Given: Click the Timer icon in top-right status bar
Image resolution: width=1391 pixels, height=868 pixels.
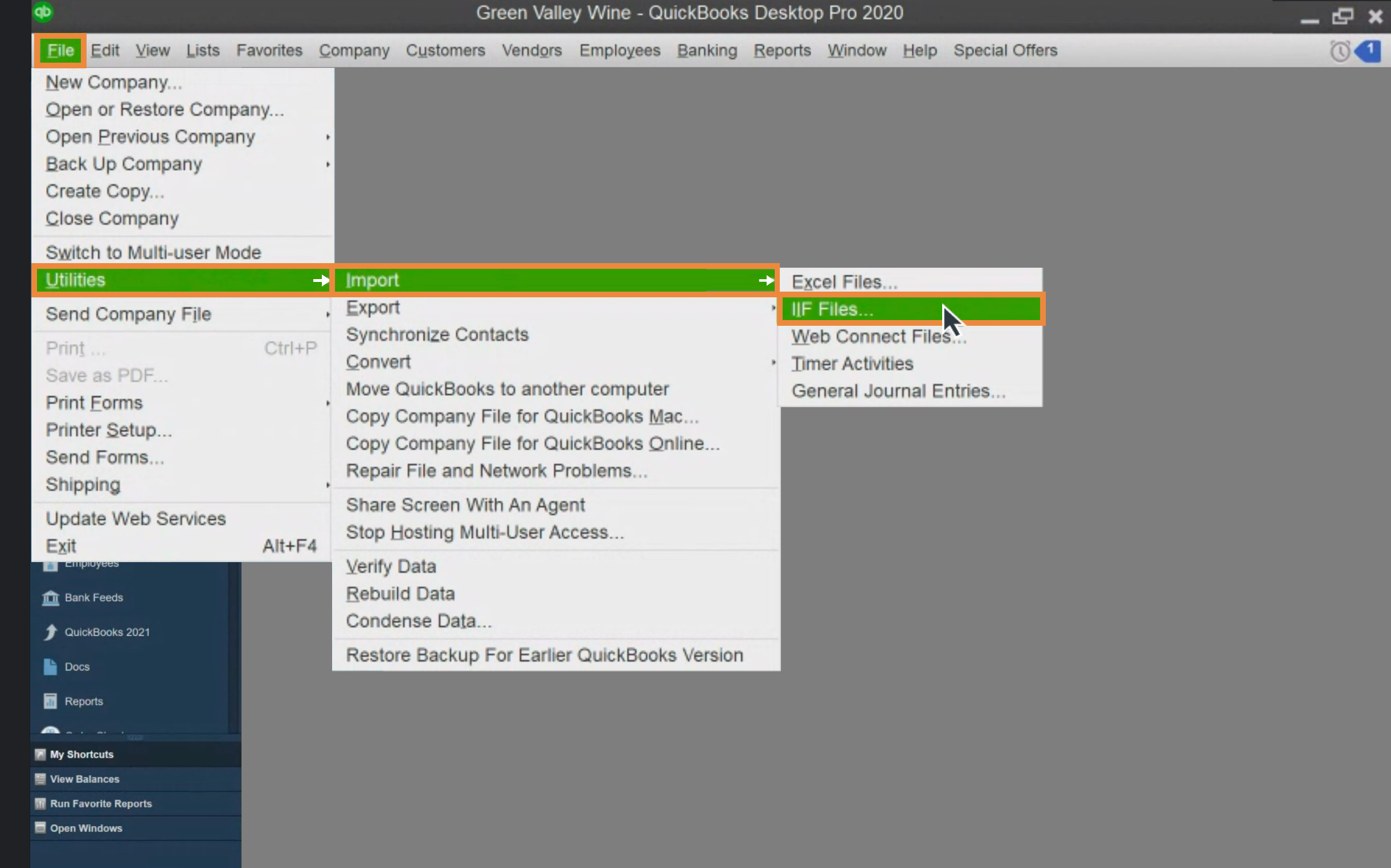Looking at the screenshot, I should [1339, 50].
